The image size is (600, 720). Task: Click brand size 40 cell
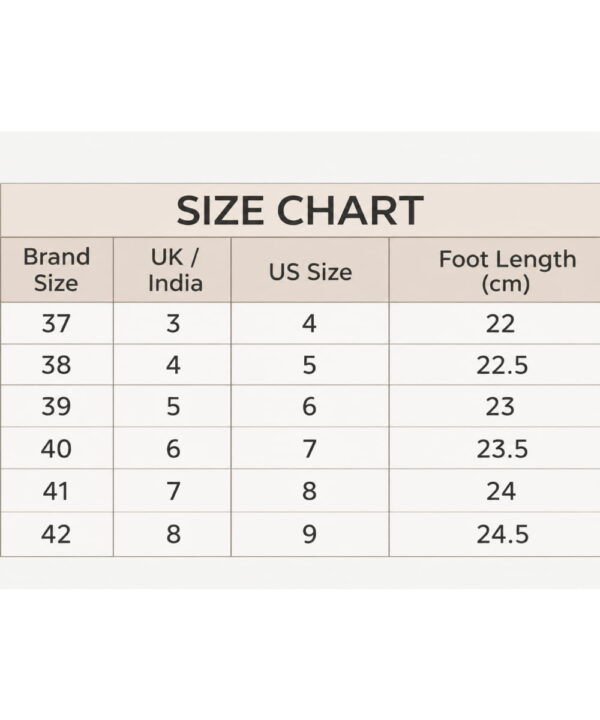[56, 448]
